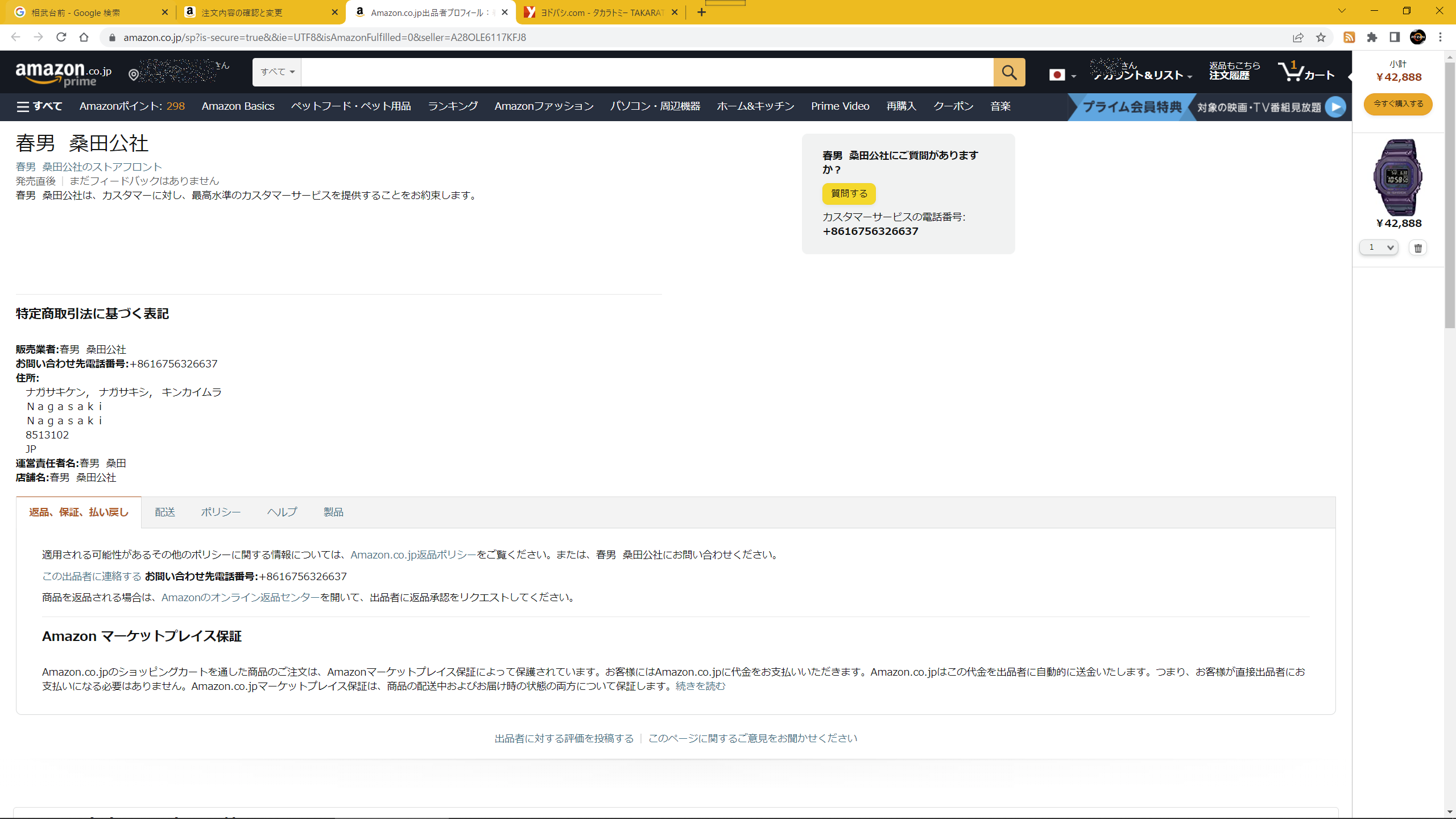Image resolution: width=1456 pixels, height=819 pixels.
Task: Click the Amazon search input field
Action: [647, 72]
